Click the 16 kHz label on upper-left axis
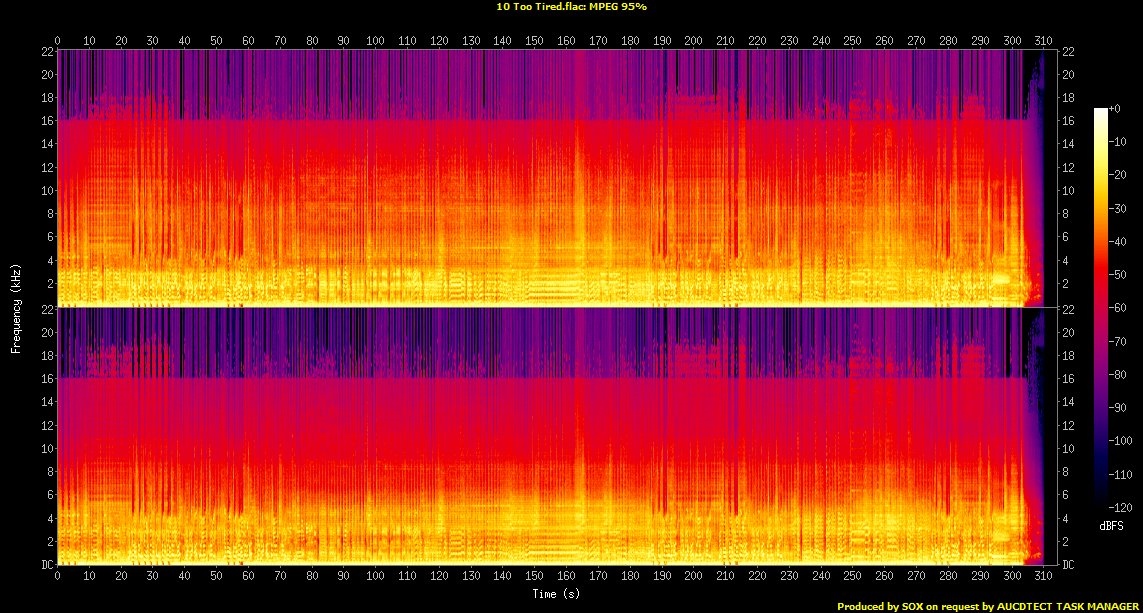 [x=47, y=121]
